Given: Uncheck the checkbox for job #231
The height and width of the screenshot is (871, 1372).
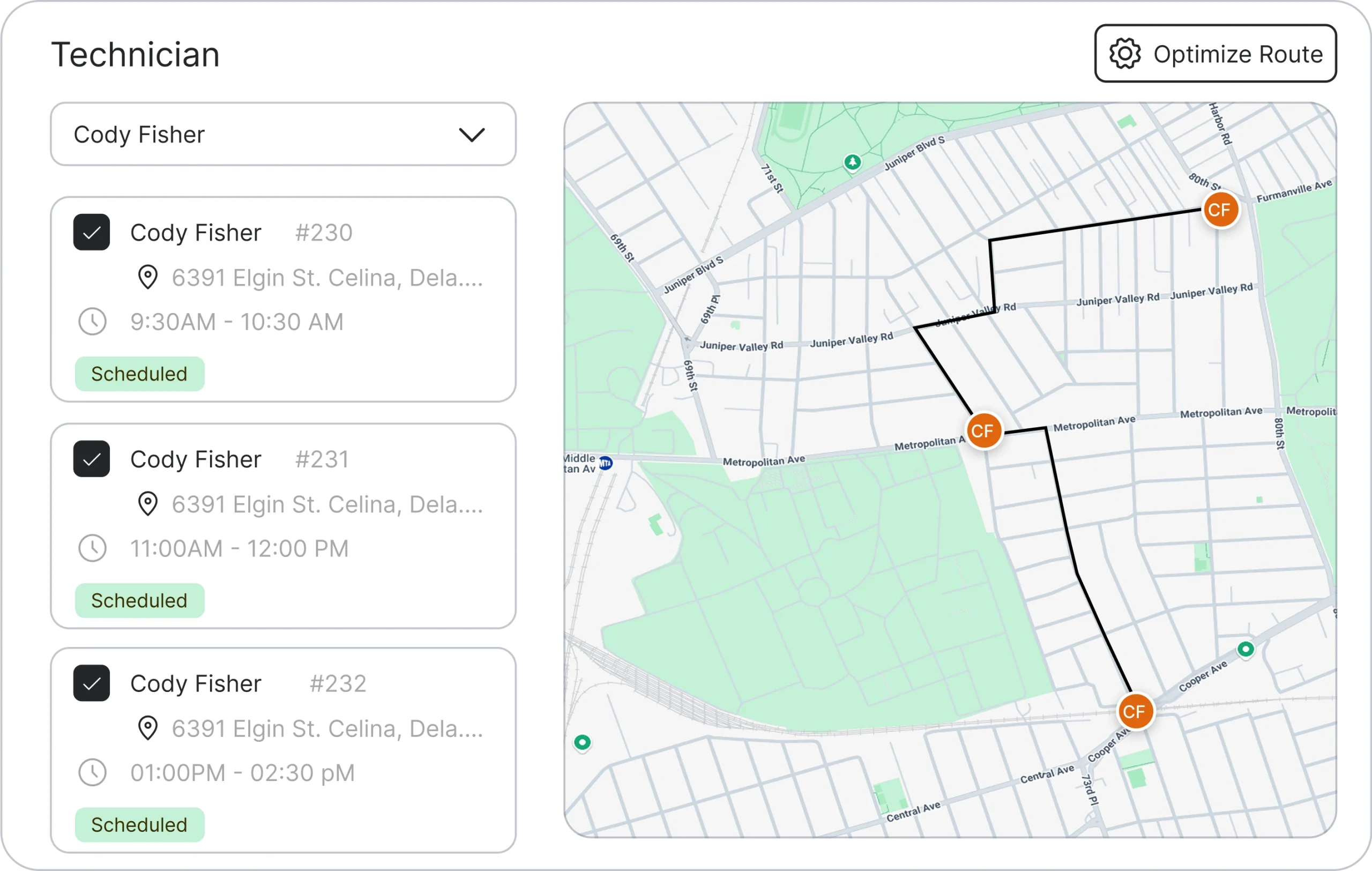Looking at the screenshot, I should click(x=92, y=459).
